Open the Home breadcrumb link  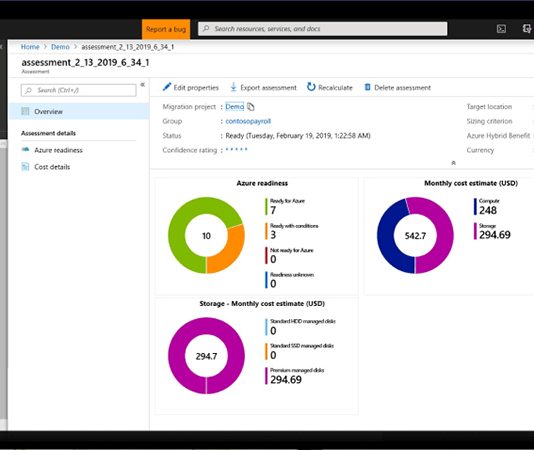30,47
